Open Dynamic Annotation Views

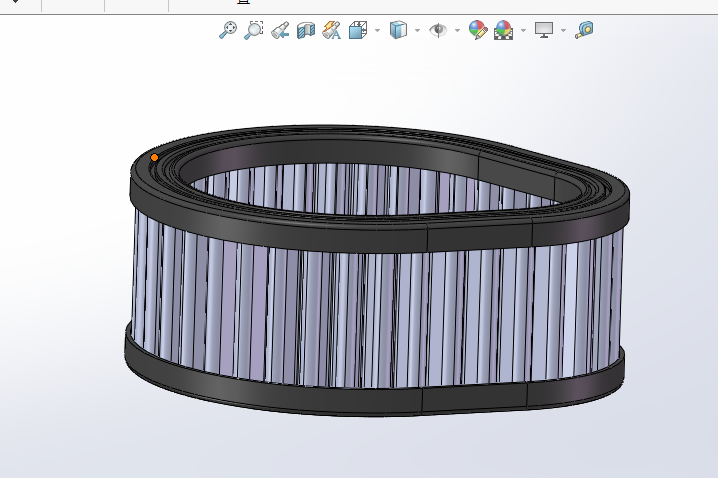point(332,30)
